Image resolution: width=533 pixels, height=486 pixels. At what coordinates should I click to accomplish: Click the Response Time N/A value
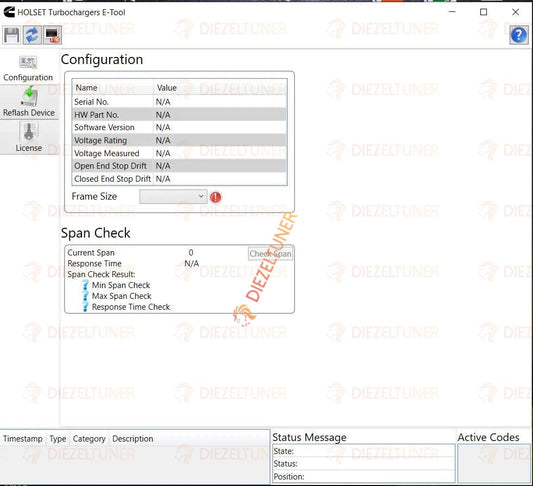coord(192,263)
